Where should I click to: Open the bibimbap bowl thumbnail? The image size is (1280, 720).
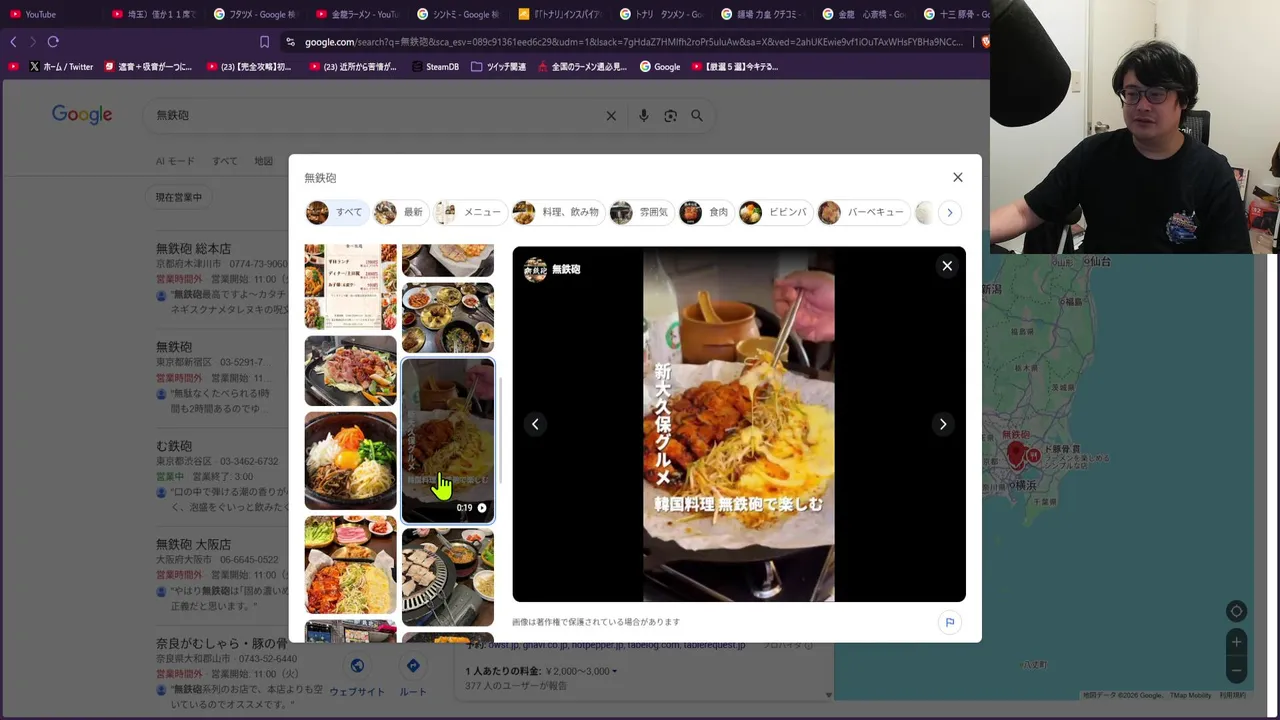[x=350, y=461]
